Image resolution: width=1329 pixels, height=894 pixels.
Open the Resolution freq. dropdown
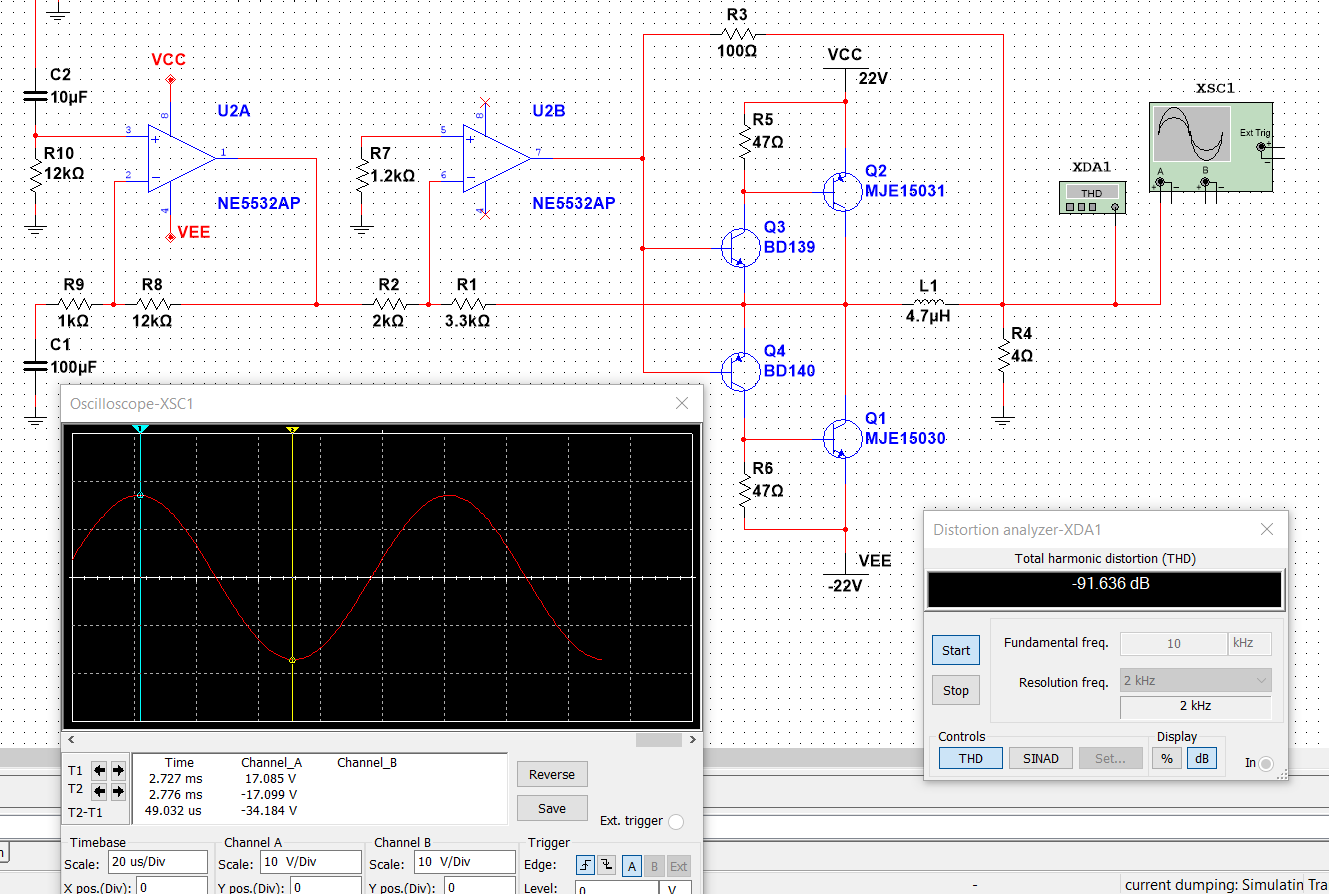(1196, 681)
